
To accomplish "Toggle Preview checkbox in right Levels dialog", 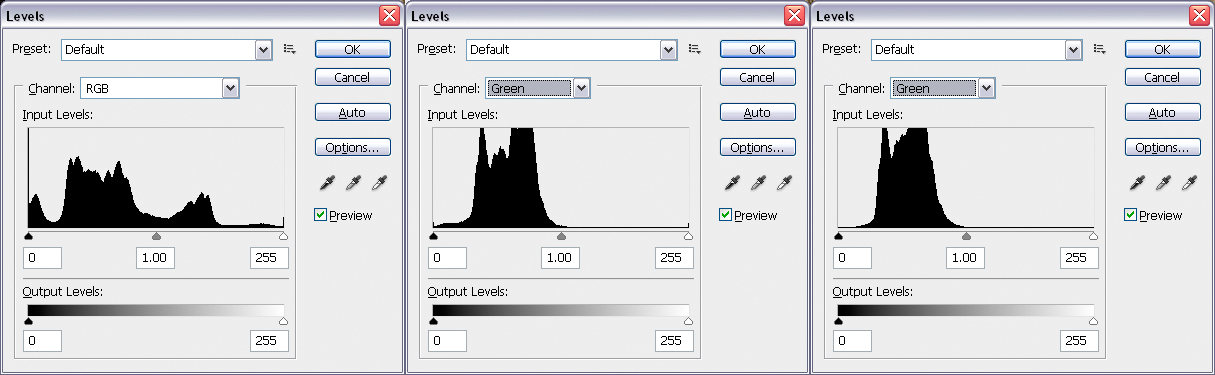I will [x=1131, y=215].
